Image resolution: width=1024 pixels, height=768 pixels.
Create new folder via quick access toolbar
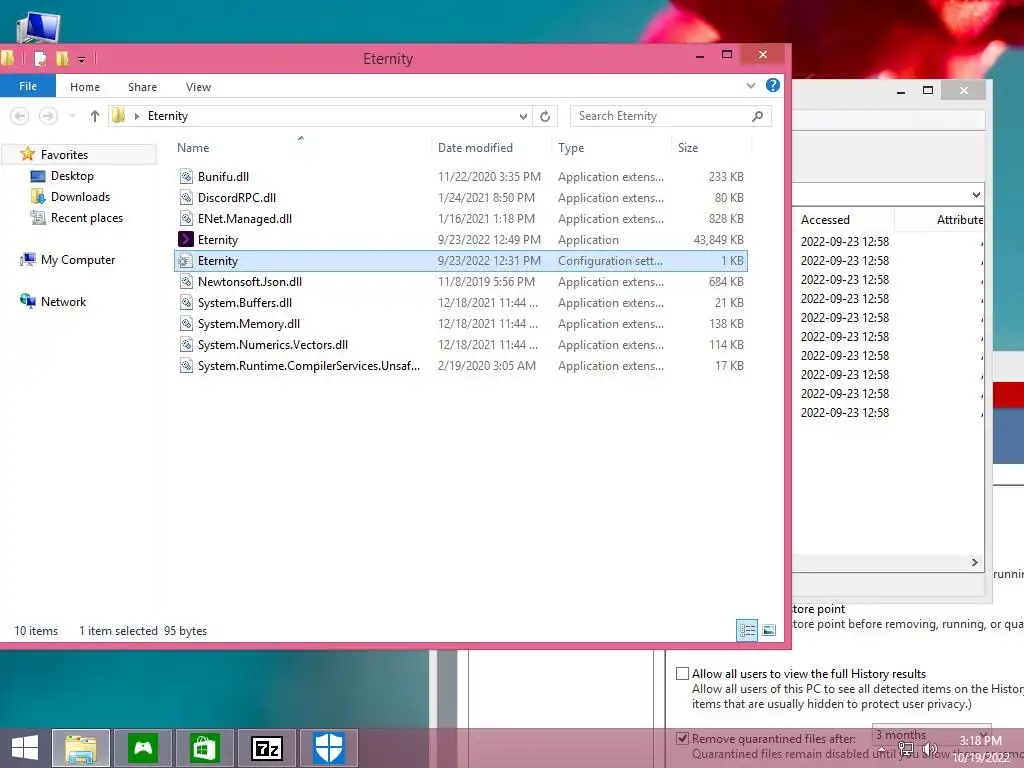(x=62, y=59)
